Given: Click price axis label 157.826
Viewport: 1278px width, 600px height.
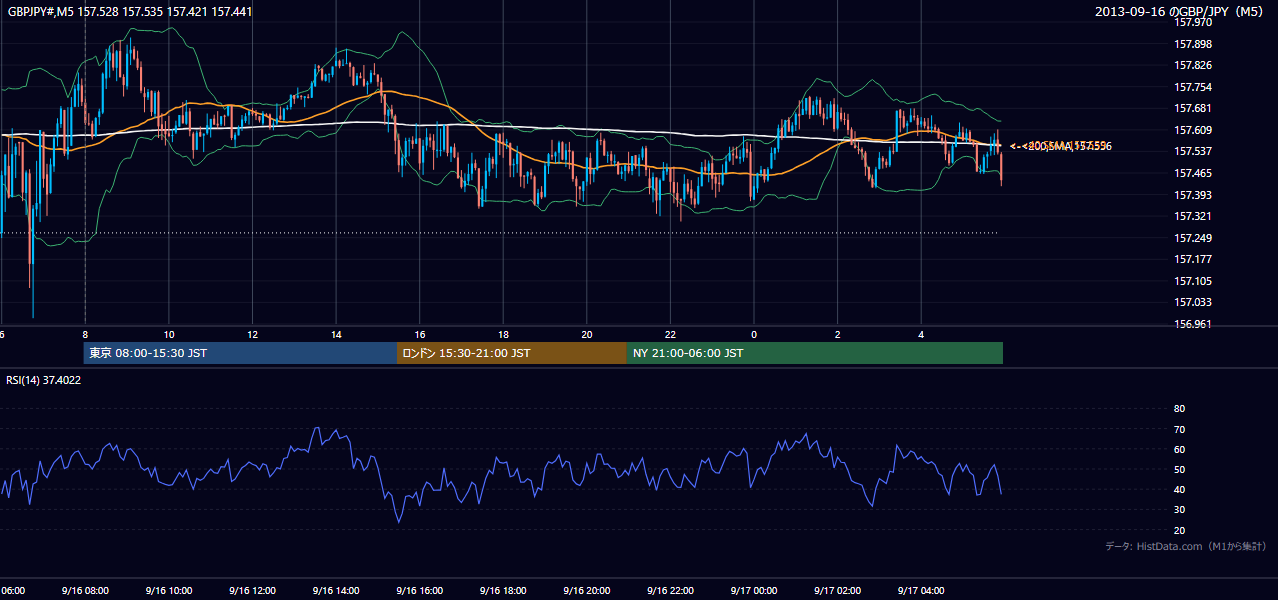Looking at the screenshot, I should (1194, 65).
